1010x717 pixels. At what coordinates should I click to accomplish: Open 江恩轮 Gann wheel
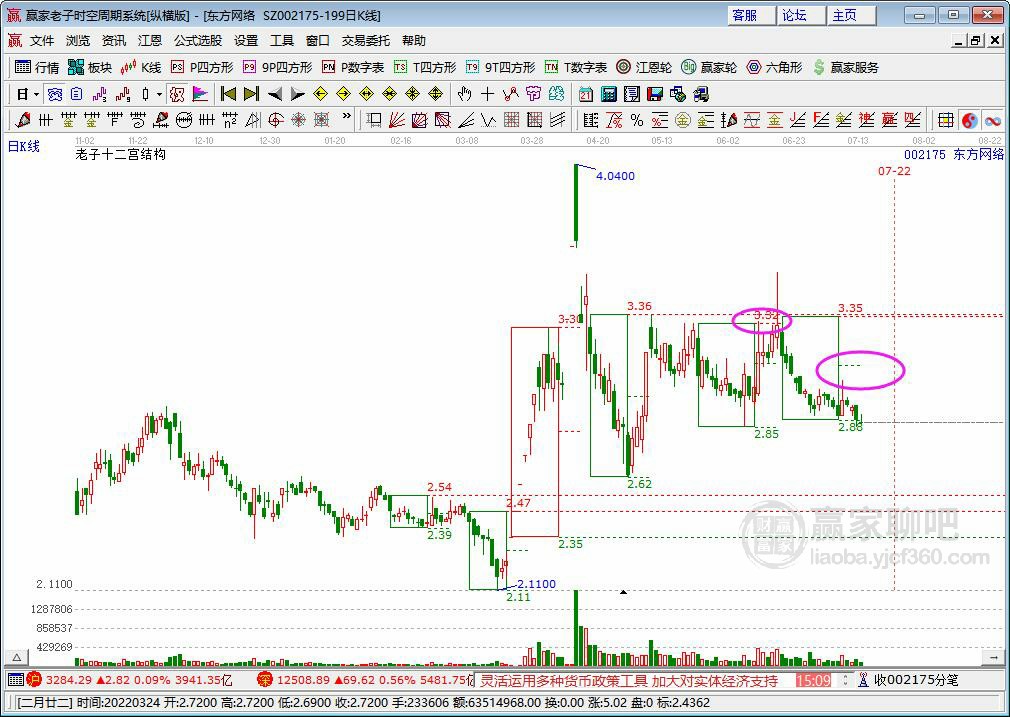pos(644,67)
